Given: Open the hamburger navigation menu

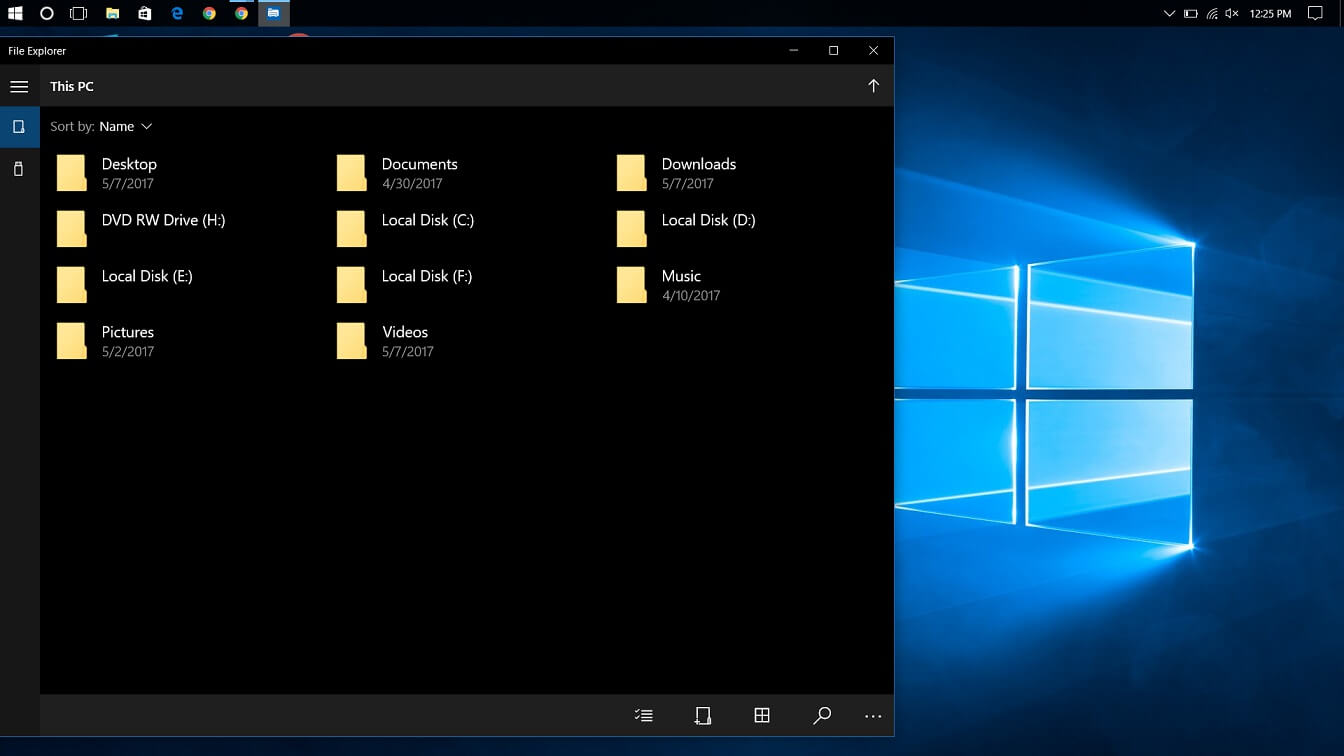Looking at the screenshot, I should [19, 86].
